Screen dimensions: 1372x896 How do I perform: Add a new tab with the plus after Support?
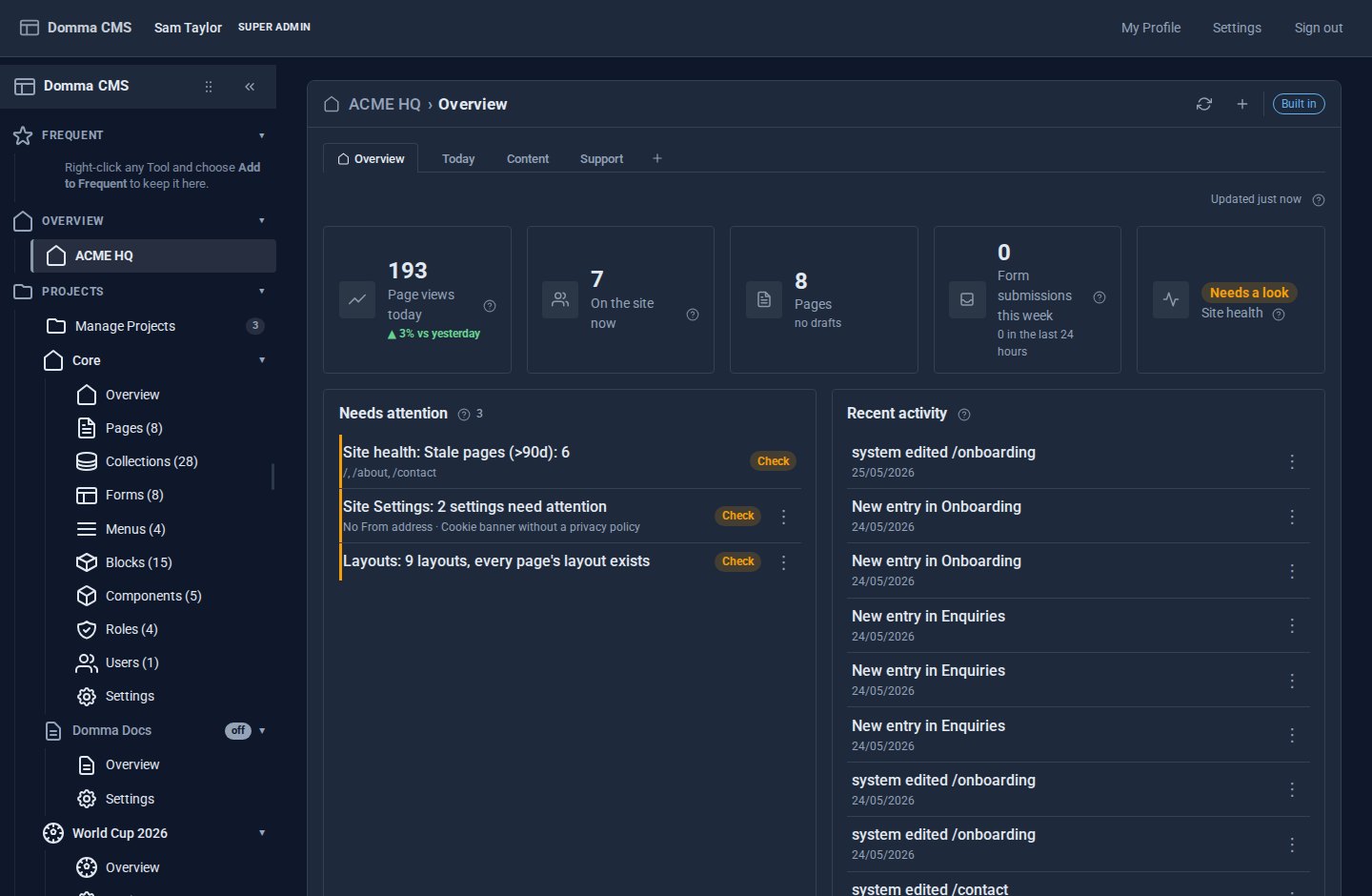click(x=657, y=158)
